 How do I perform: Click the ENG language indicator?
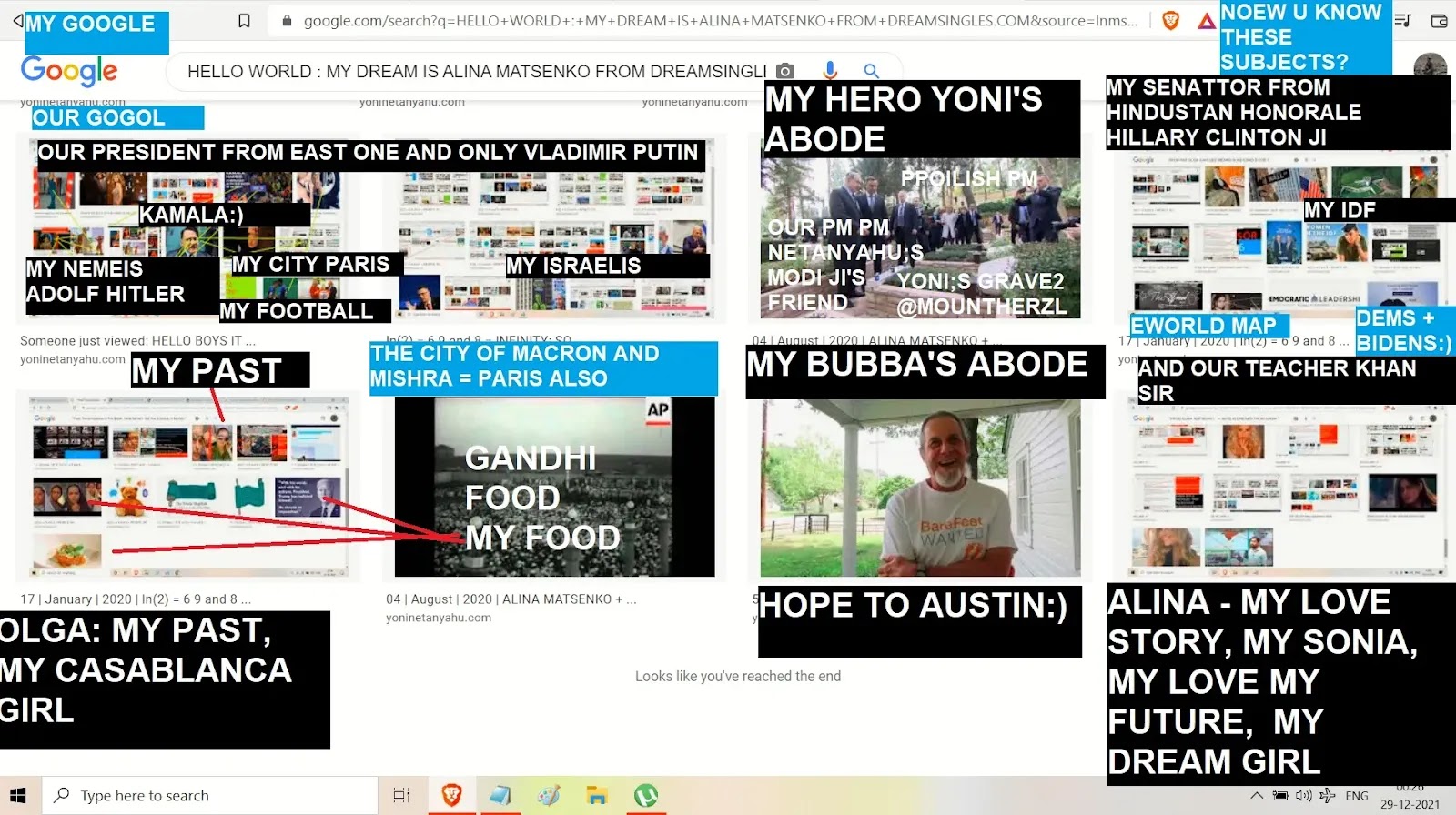[1356, 796]
